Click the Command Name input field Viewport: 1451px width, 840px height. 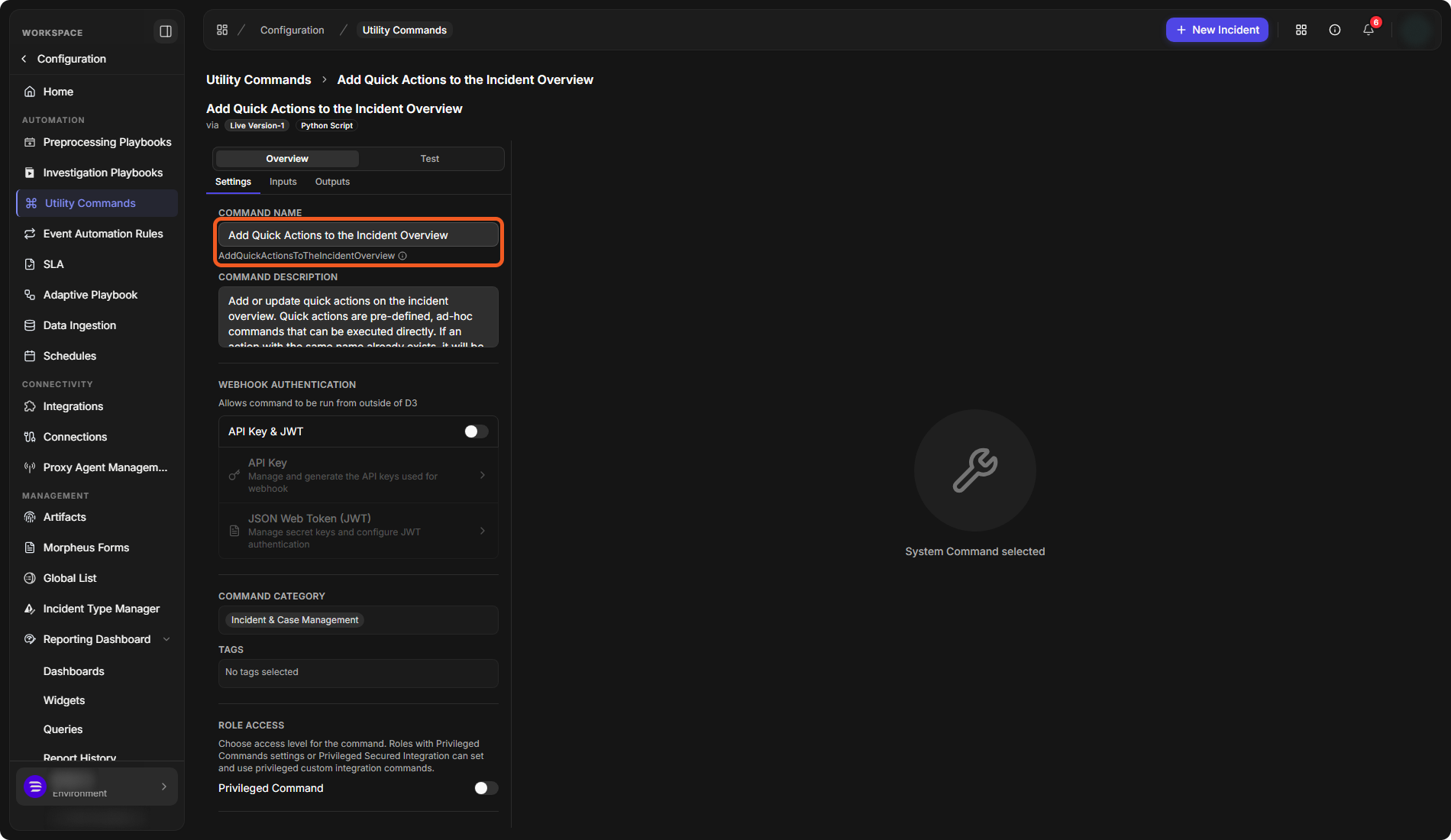358,235
